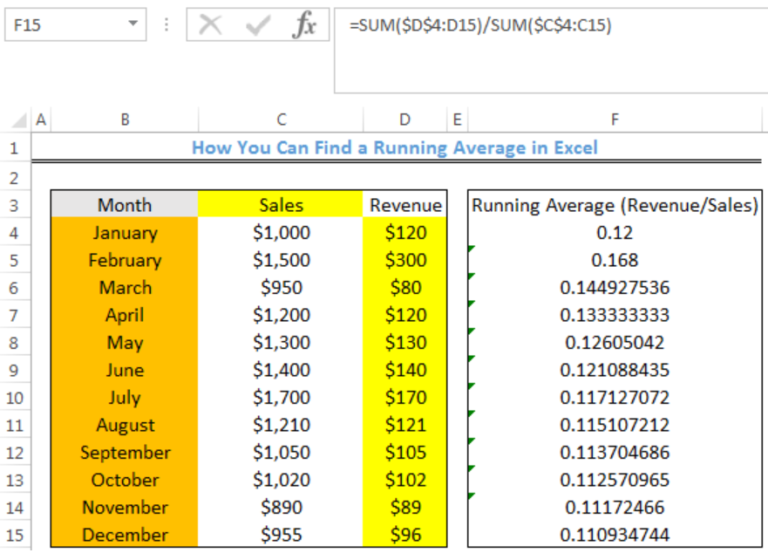Select December's running average value 0.110934744
This screenshot has height=553, width=768.
click(x=614, y=535)
